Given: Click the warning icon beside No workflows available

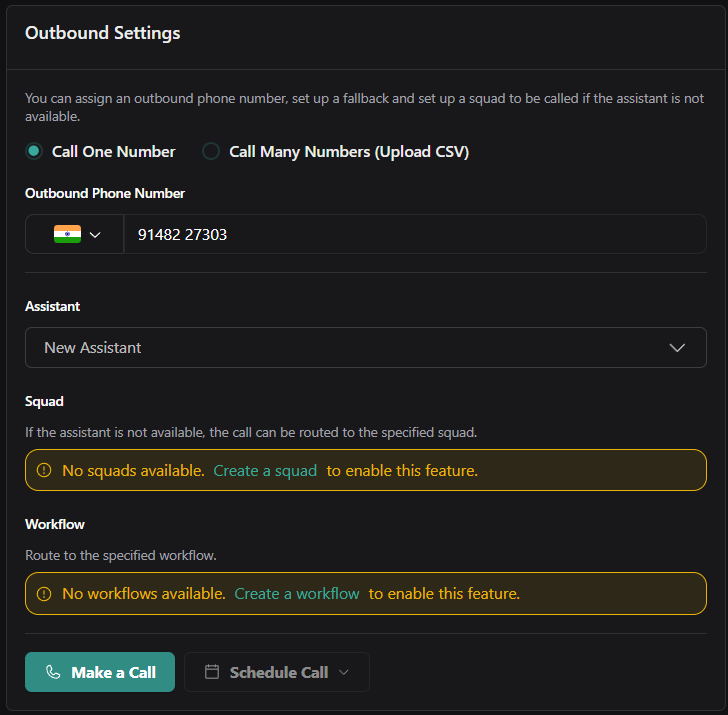Looking at the screenshot, I should click(44, 594).
